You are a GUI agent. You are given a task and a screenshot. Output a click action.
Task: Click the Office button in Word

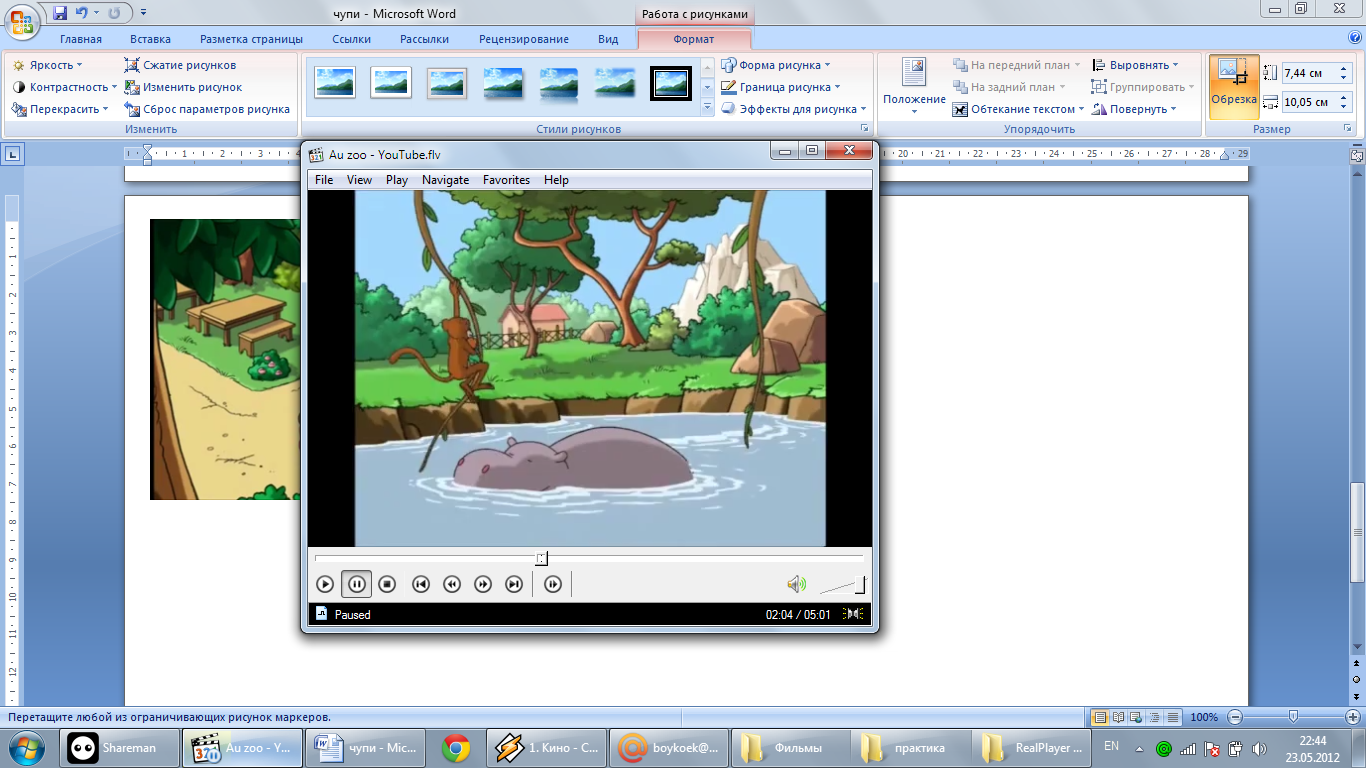[22, 22]
